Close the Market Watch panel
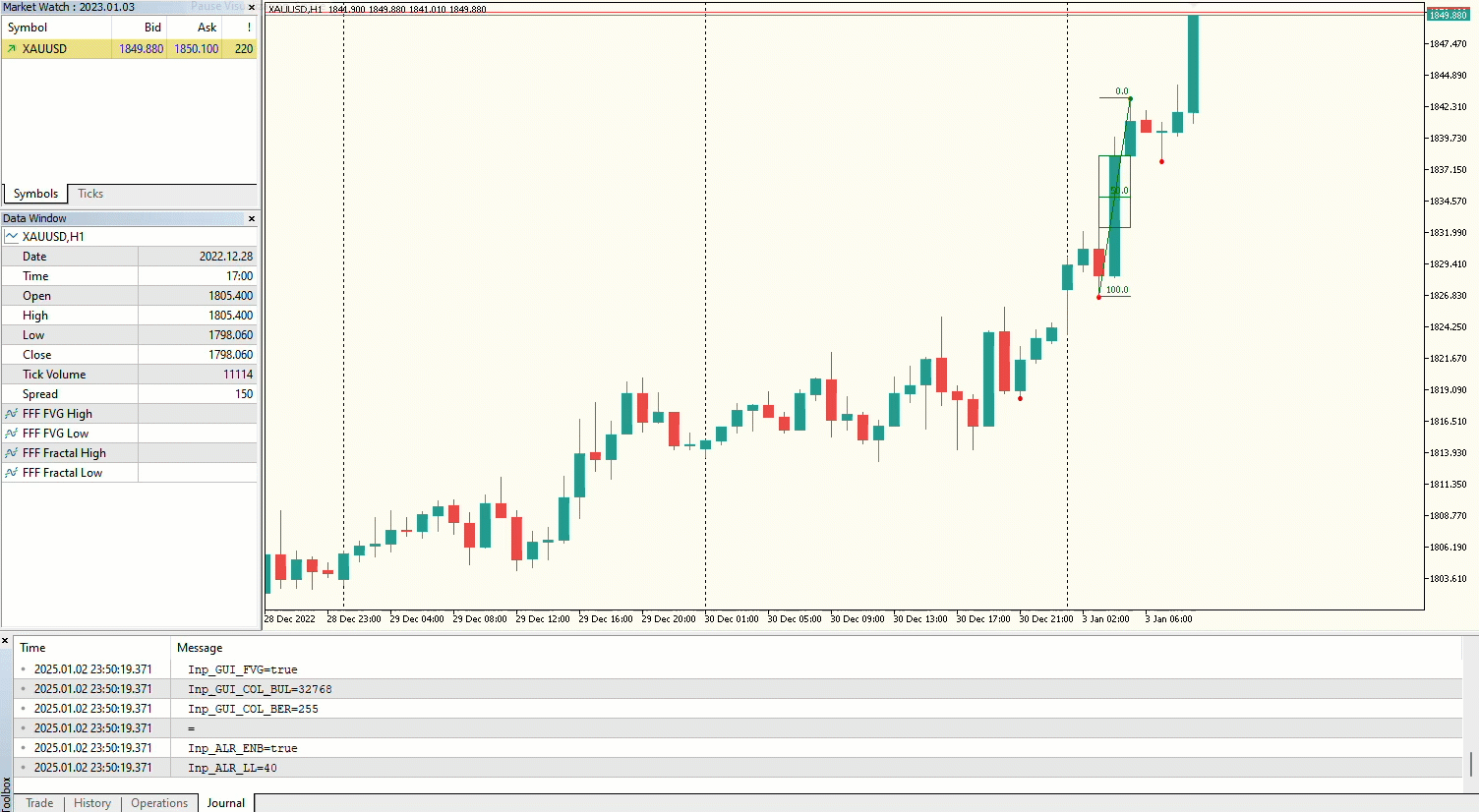Viewport: 1479px width, 812px height. [x=252, y=7]
